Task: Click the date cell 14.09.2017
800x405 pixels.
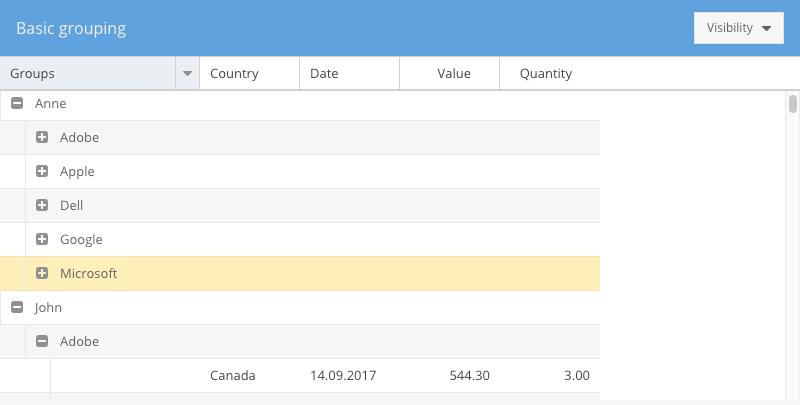Action: pos(349,375)
